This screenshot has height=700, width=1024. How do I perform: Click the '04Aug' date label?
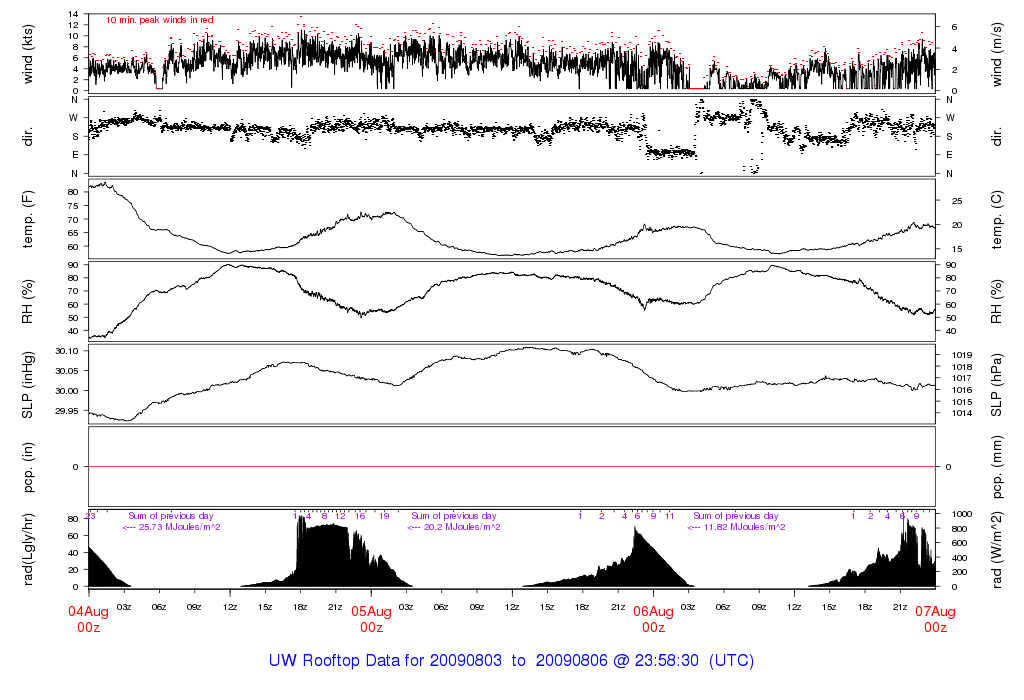click(x=89, y=612)
